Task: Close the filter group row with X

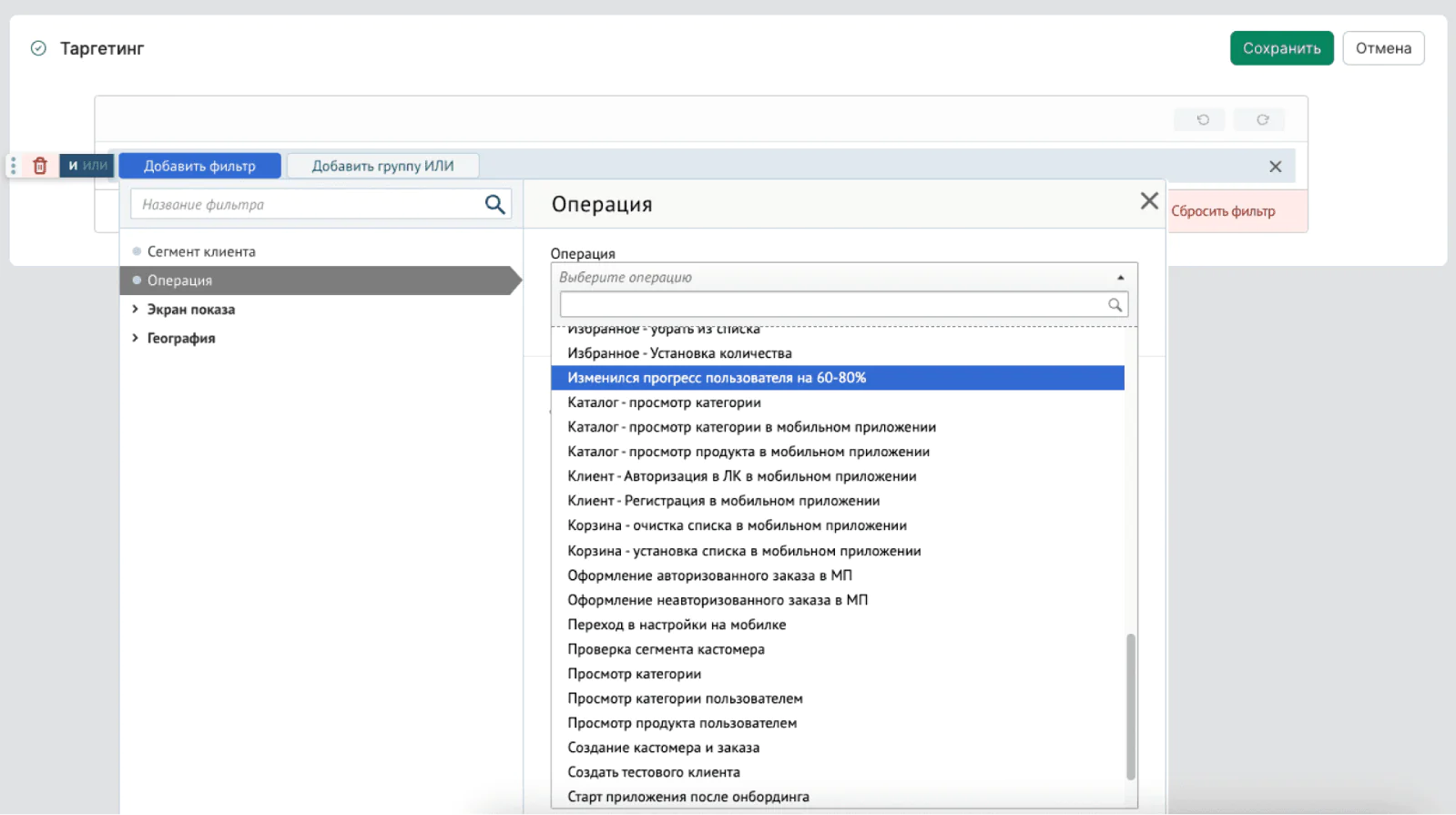Action: (x=1275, y=166)
